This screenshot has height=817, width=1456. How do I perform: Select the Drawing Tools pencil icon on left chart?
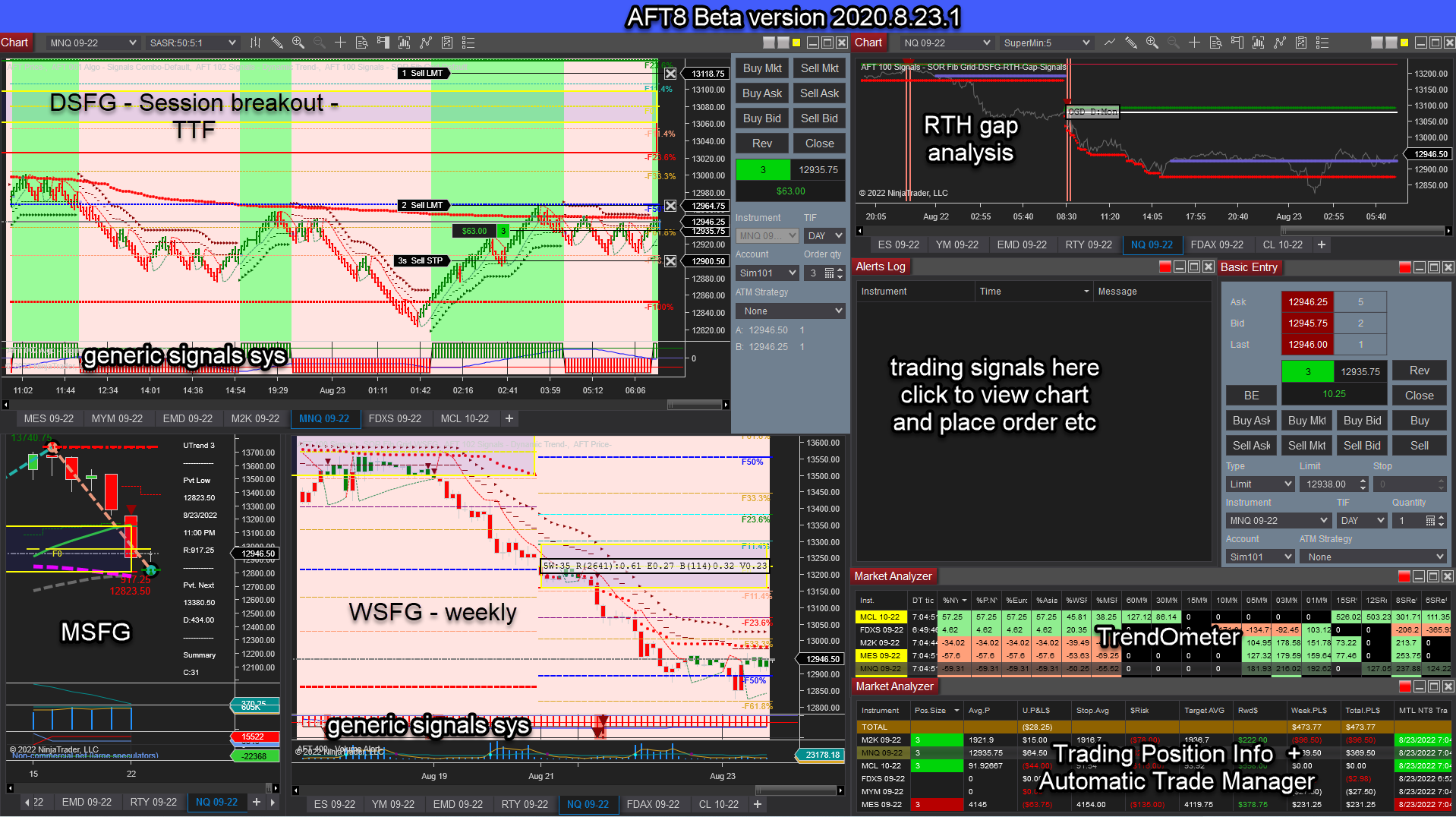tap(277, 43)
